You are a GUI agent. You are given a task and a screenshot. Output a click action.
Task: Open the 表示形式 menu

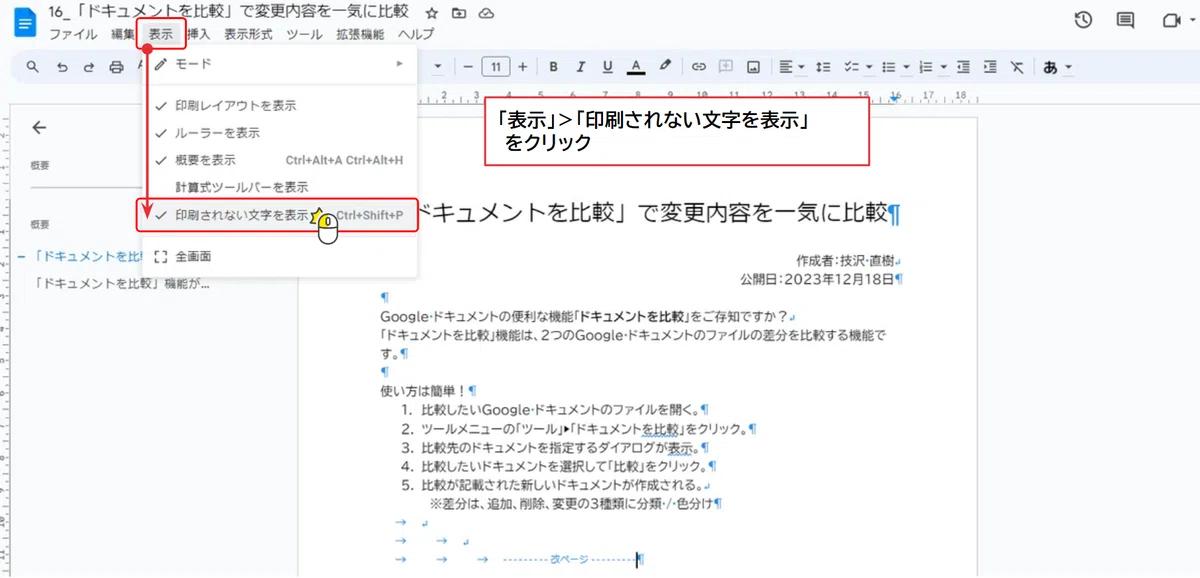tap(249, 34)
